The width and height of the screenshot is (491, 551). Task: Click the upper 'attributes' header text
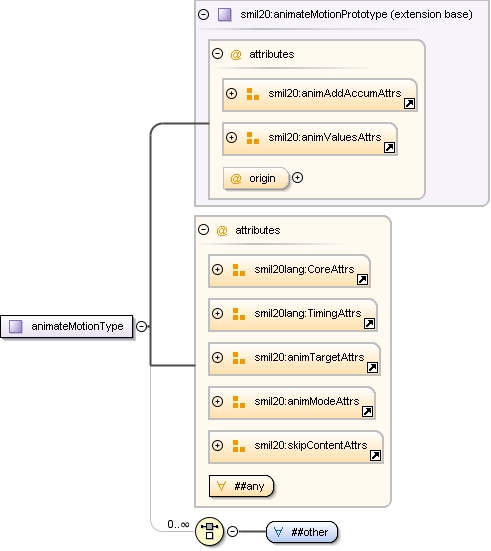click(272, 54)
